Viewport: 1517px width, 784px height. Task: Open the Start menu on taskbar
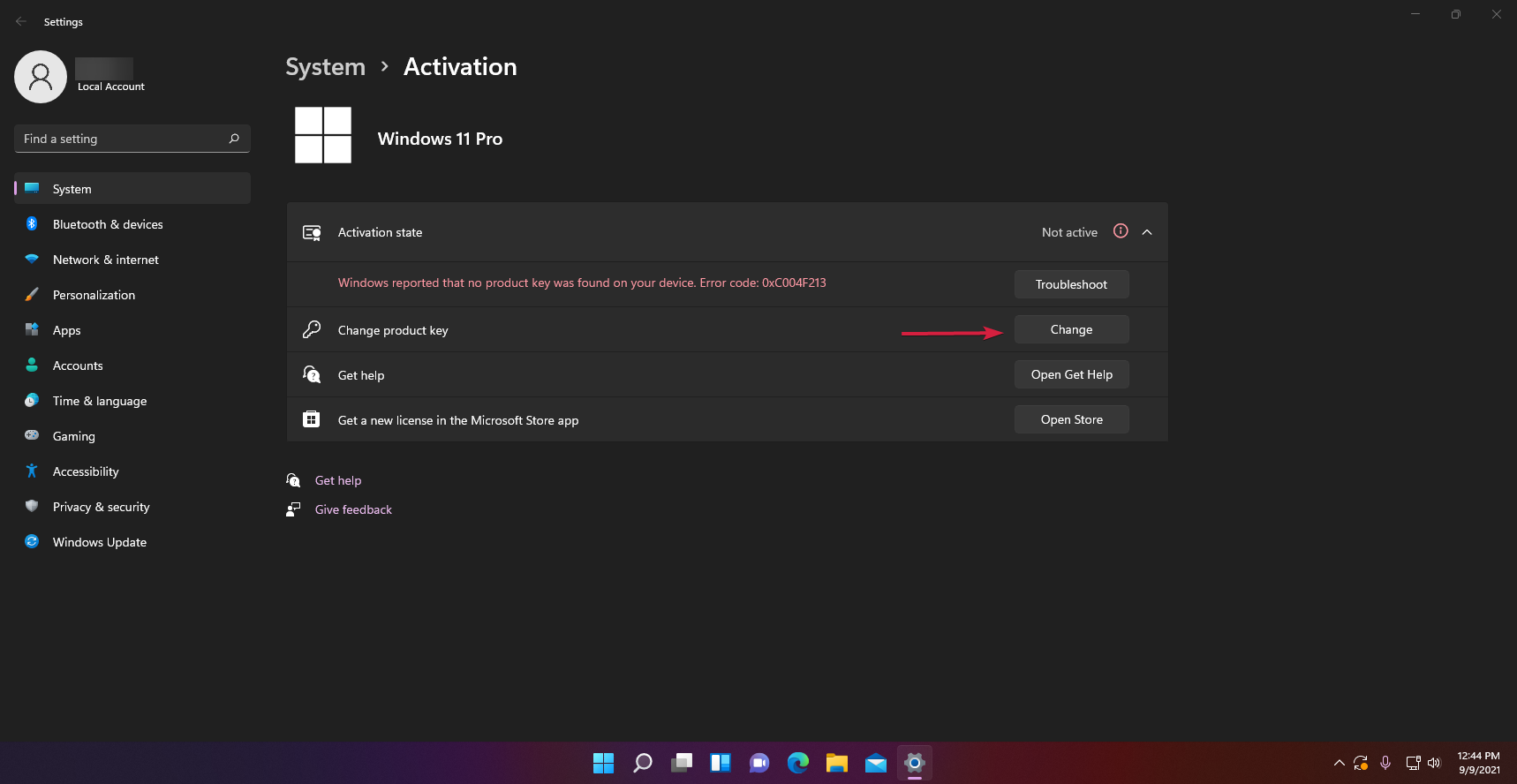(604, 763)
